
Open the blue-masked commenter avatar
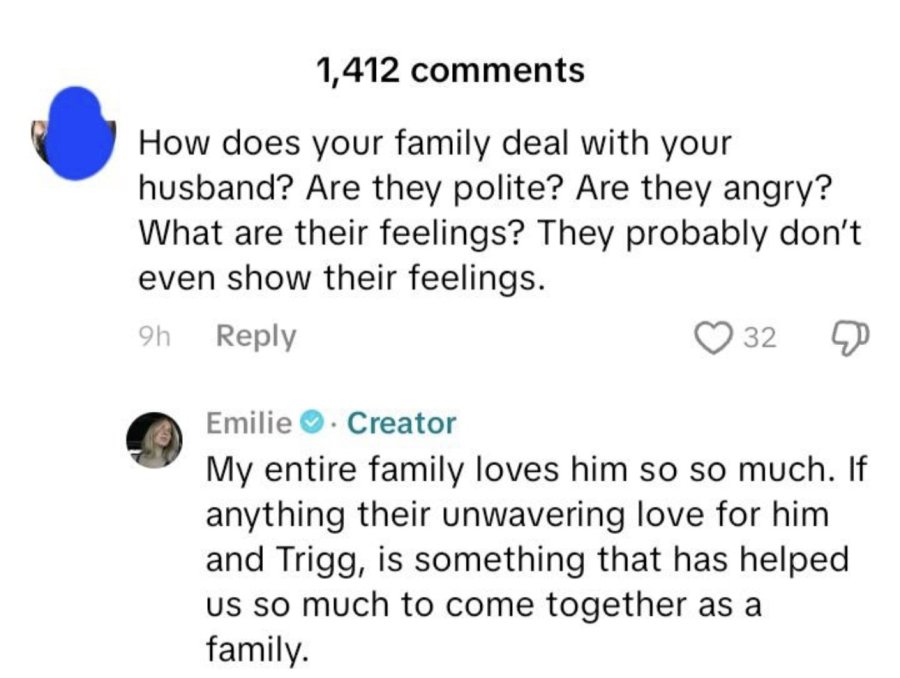click(75, 133)
